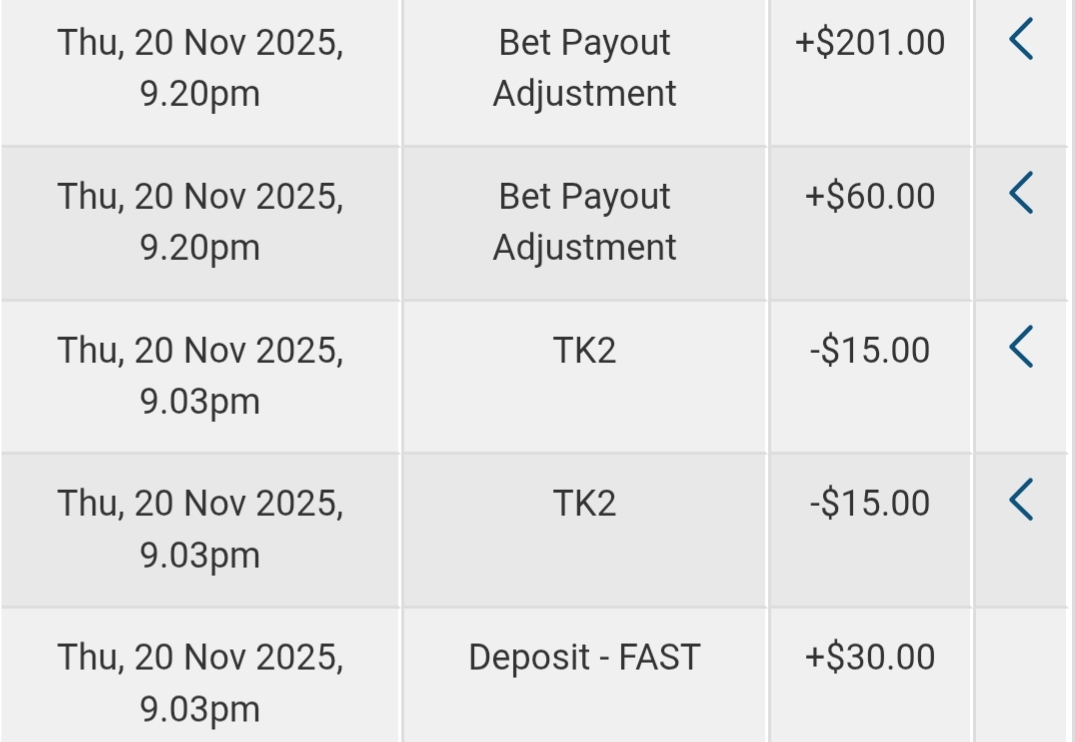1075x742 pixels.
Task: Click date of TK2 row beneath $60.00 payout
Action: 200,375
